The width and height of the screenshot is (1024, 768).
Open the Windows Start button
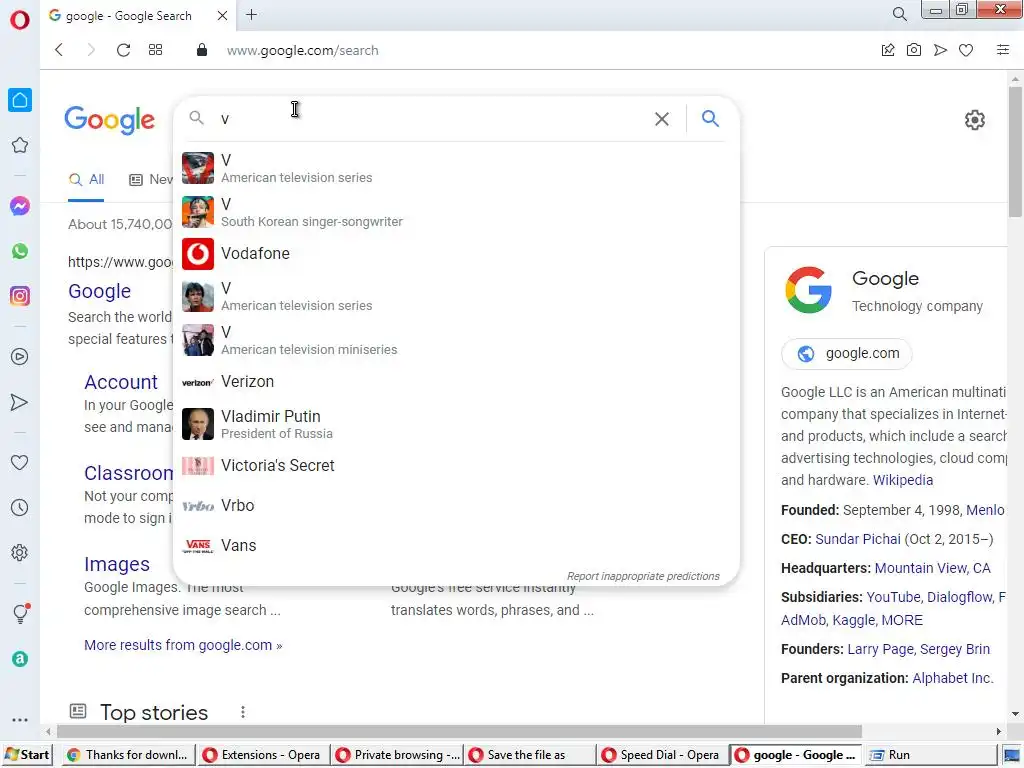point(27,755)
